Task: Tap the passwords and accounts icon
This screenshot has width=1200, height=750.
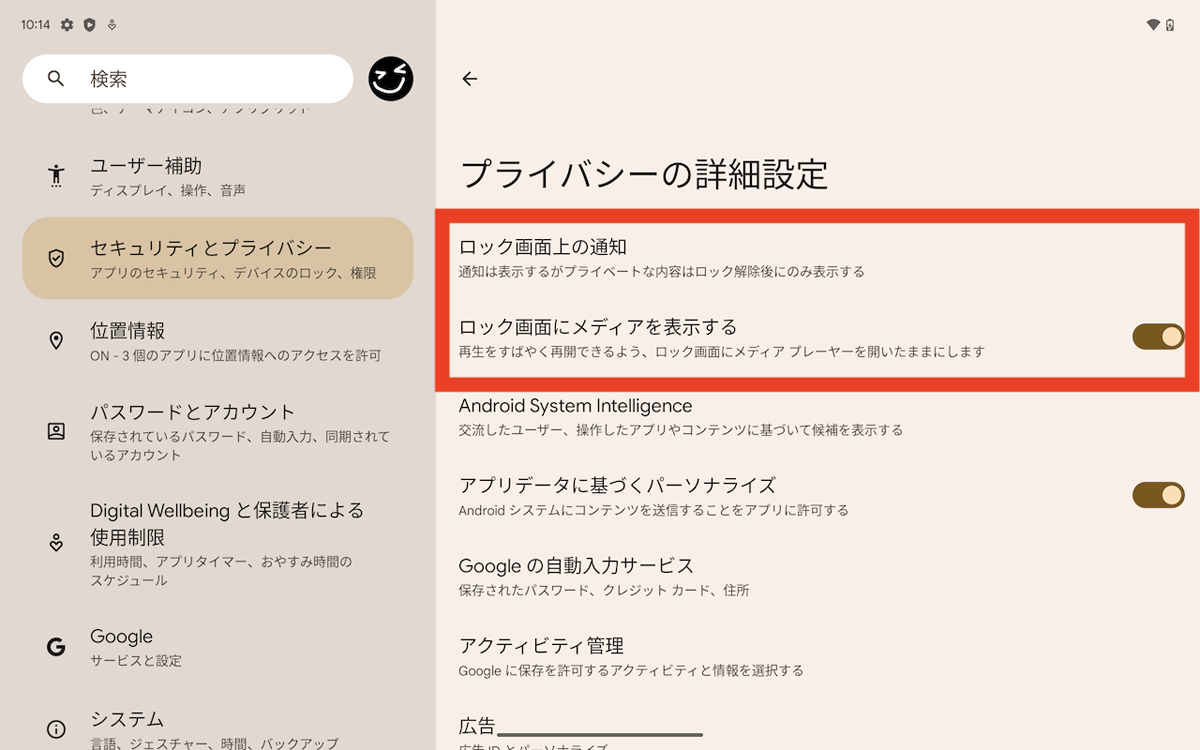Action: click(x=56, y=432)
